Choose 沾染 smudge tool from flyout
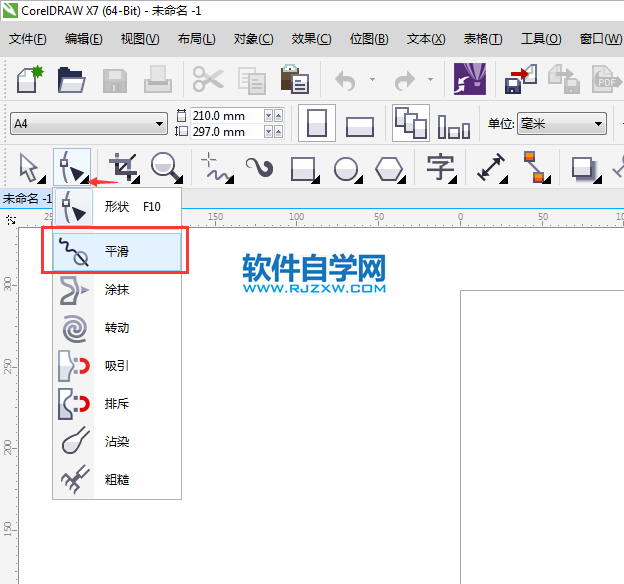 pos(117,442)
